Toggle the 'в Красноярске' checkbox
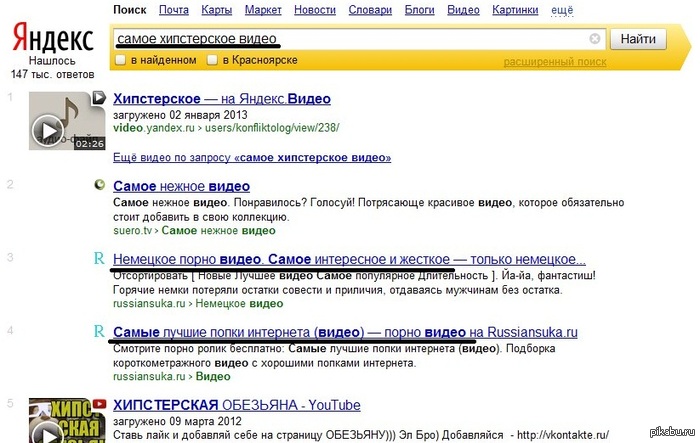 [212, 61]
